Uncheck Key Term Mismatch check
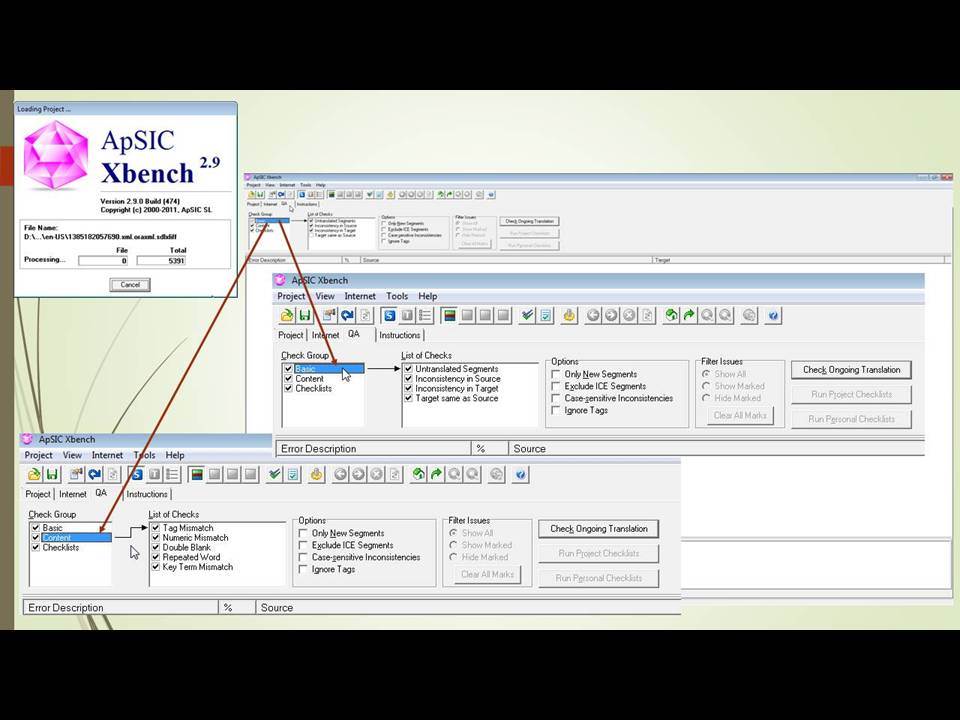960x720 pixels. [156, 567]
